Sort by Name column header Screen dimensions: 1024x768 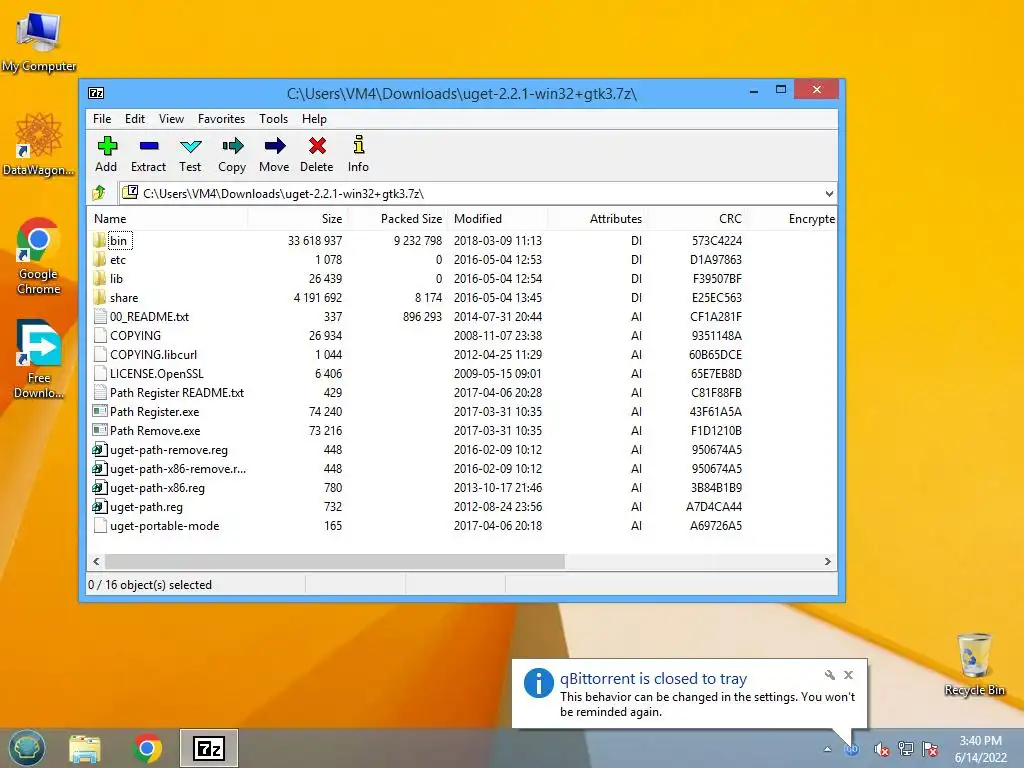click(167, 219)
